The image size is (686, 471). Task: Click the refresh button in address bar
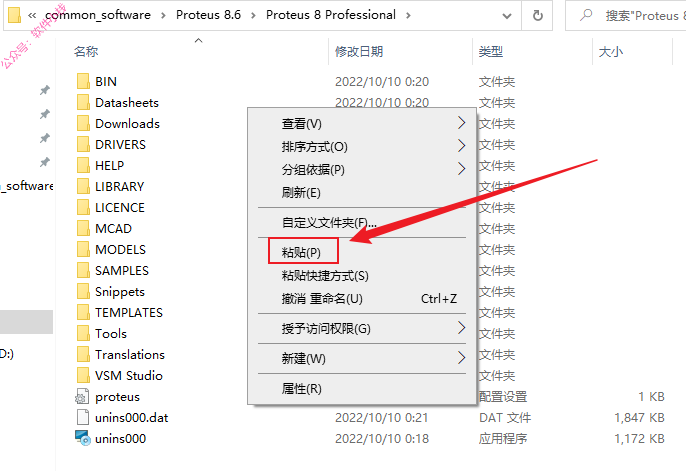click(x=538, y=16)
